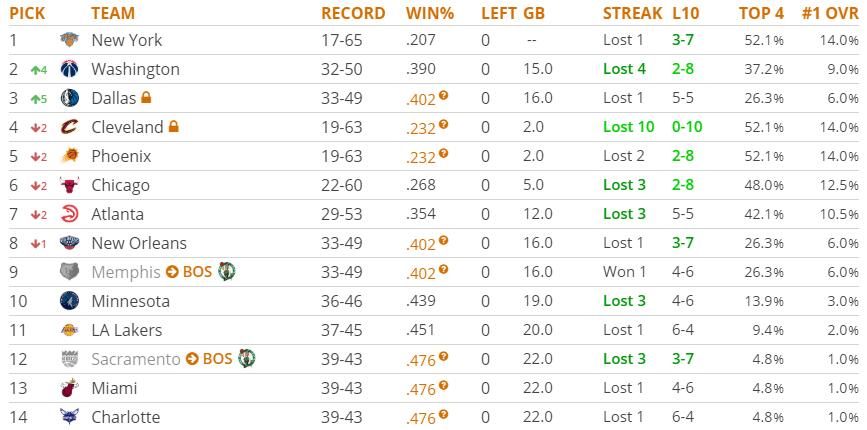
Task: Sort by the WIN% column header
Action: [x=430, y=13]
